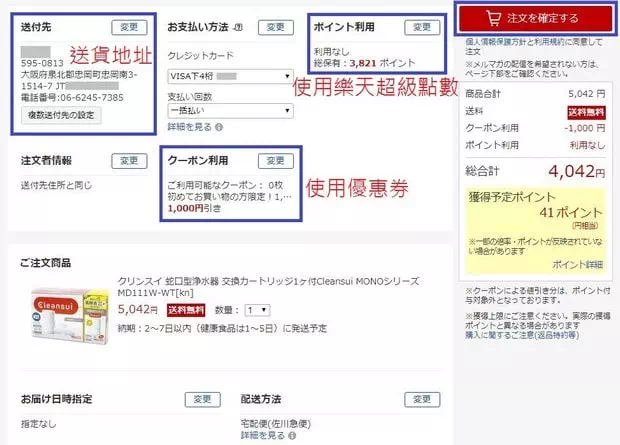The image size is (620, 445).
Task: Click 送料無料 badge in order summary
Action: coord(586,112)
